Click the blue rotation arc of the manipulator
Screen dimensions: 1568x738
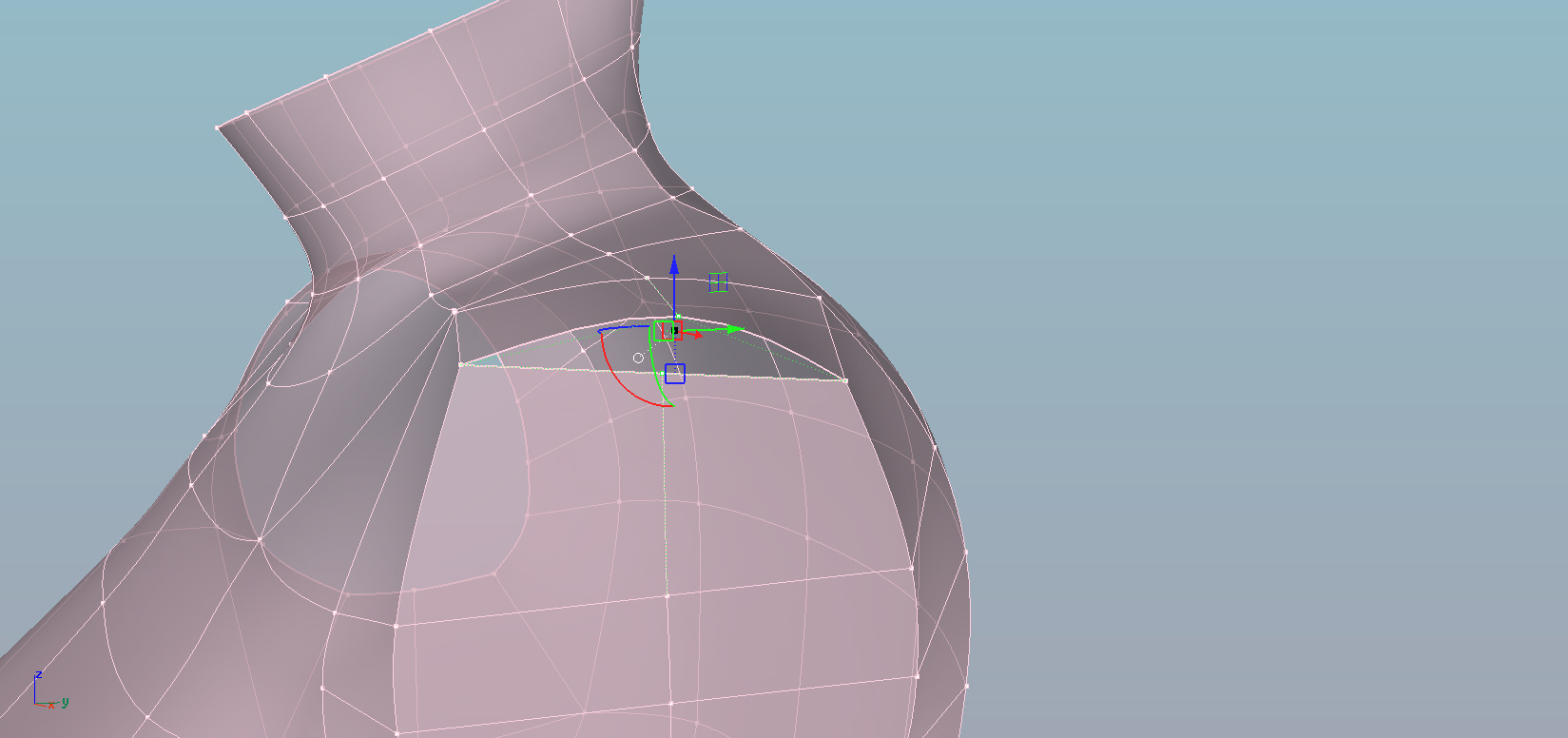624,328
